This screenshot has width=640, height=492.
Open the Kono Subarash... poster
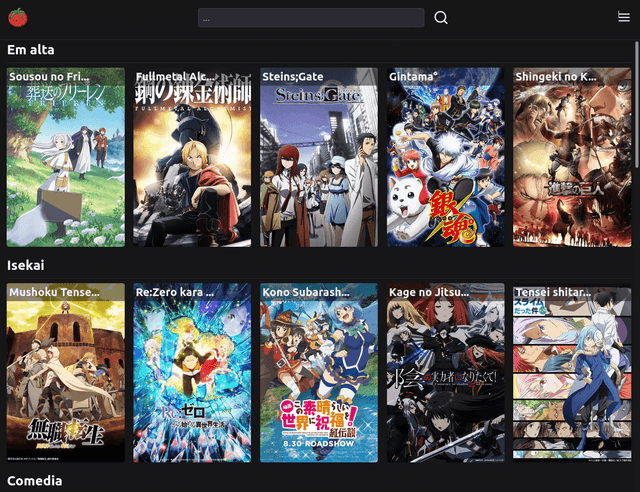(319, 373)
